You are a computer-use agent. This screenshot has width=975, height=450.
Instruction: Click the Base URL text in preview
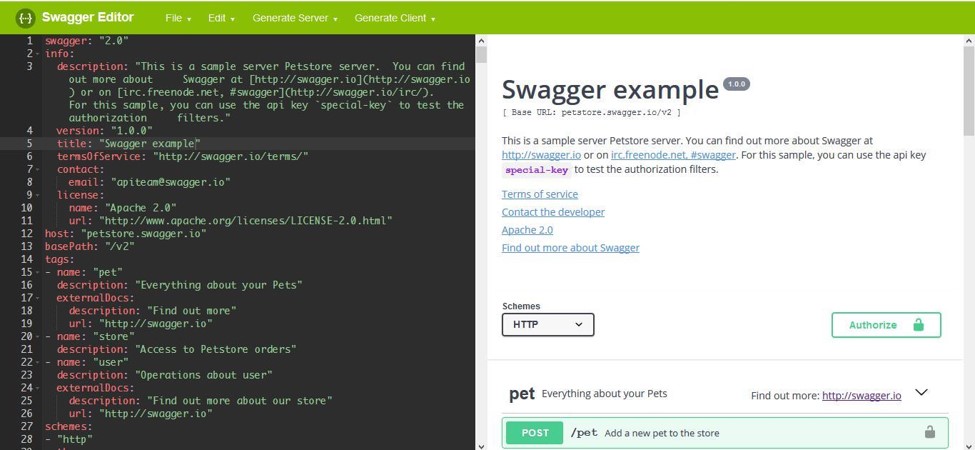(591, 112)
